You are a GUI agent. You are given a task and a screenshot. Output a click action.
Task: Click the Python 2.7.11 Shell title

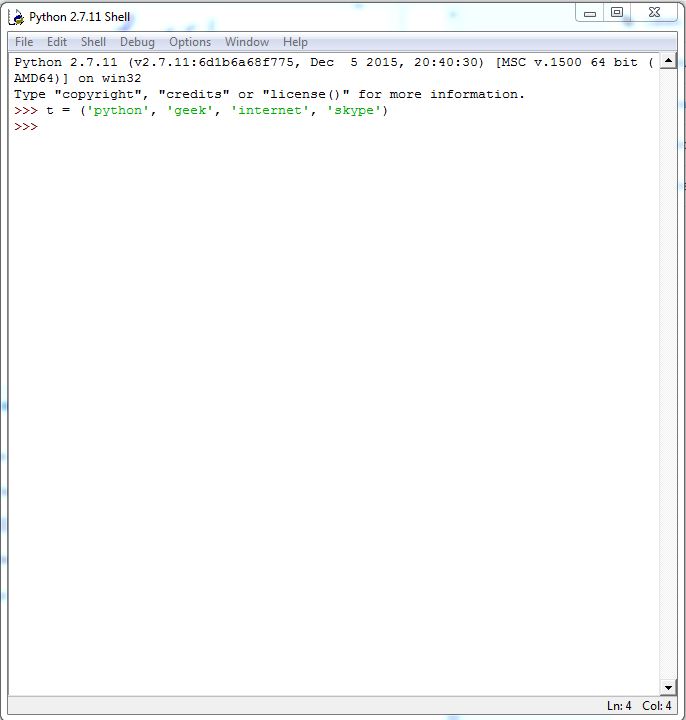(79, 17)
